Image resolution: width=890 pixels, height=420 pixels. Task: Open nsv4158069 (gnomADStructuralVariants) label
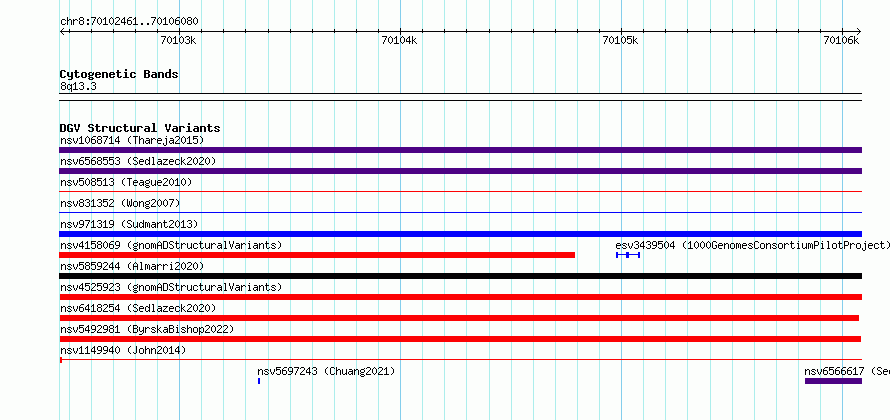click(x=171, y=245)
